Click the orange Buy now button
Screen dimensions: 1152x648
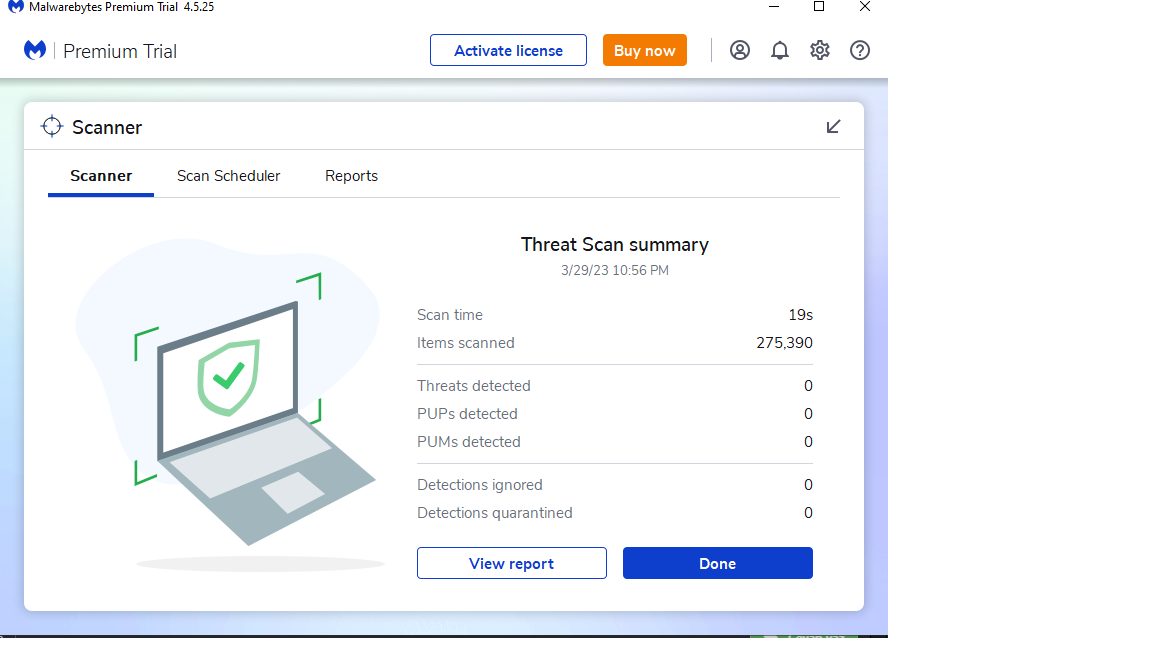(x=644, y=50)
